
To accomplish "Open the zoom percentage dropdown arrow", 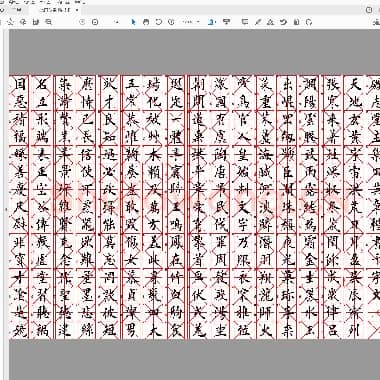I will [198, 22].
